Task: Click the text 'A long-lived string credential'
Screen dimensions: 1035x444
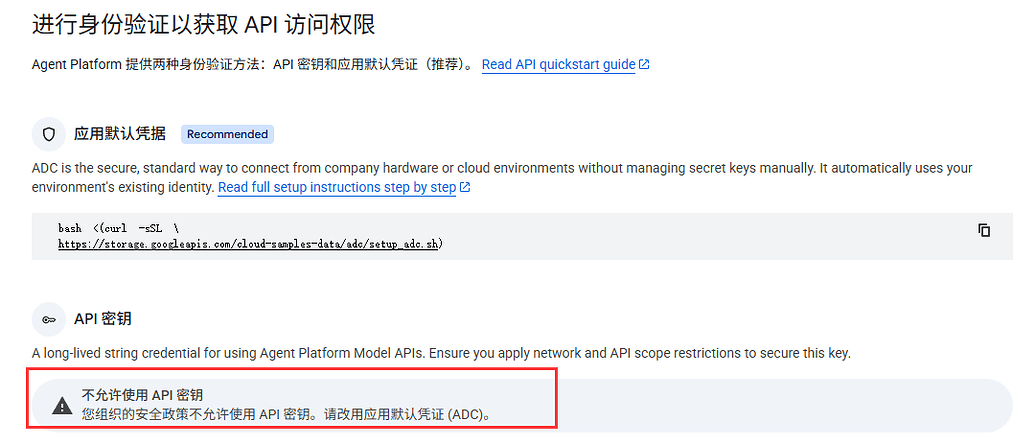Action: pos(111,353)
